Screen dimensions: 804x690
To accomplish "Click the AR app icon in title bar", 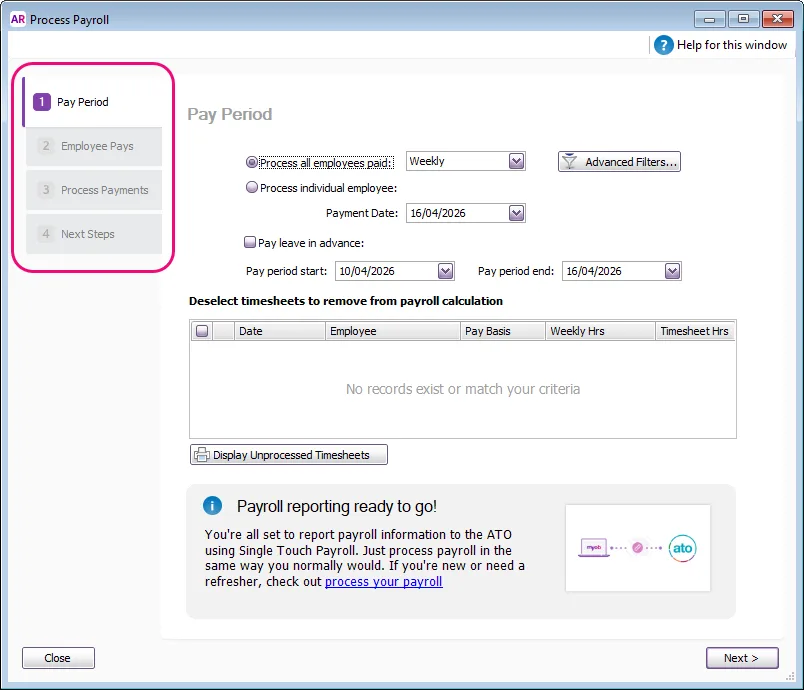I will [17, 19].
